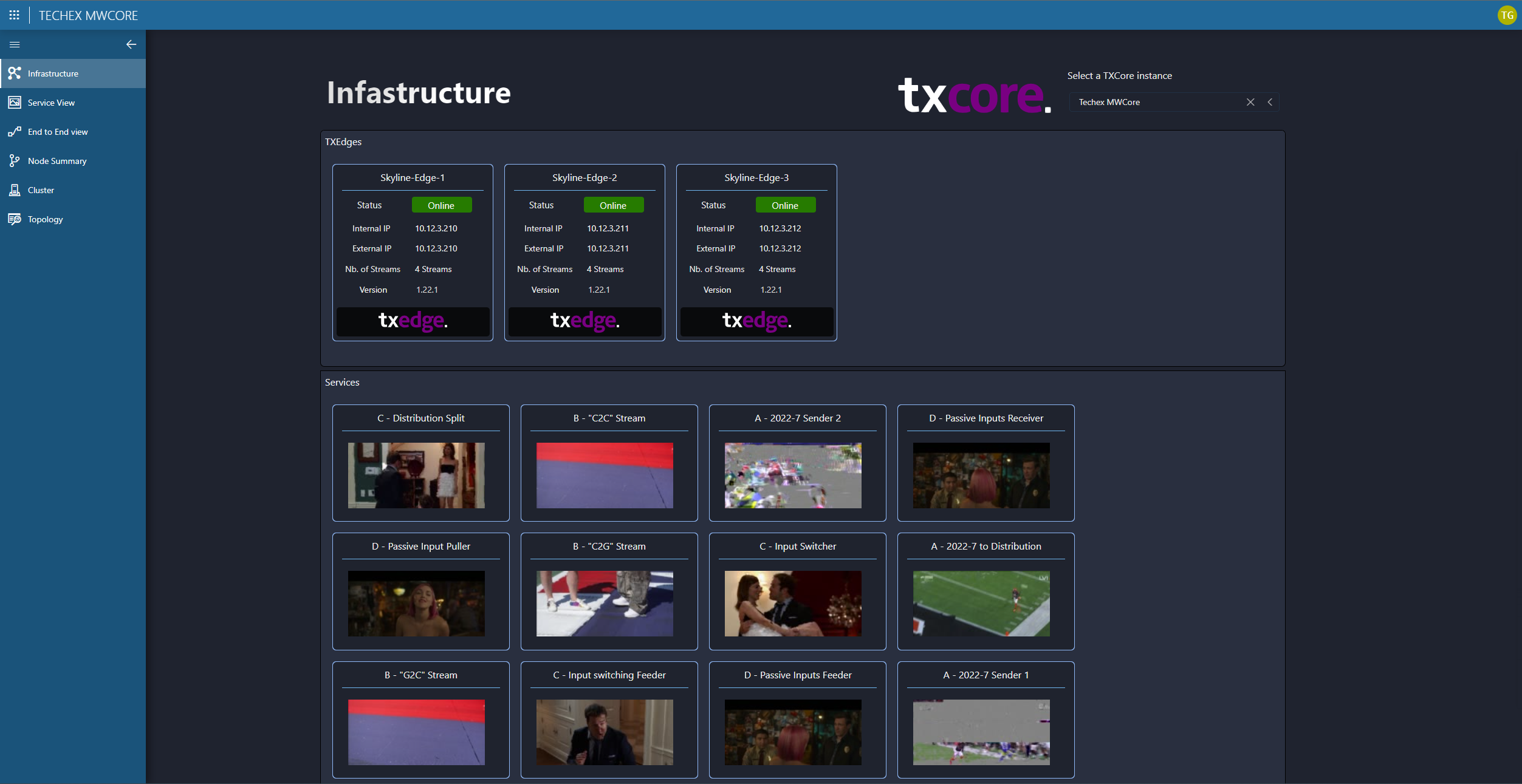Open C - Input switching Feeder thumbnail
This screenshot has width=1522, height=784.
coord(605,732)
